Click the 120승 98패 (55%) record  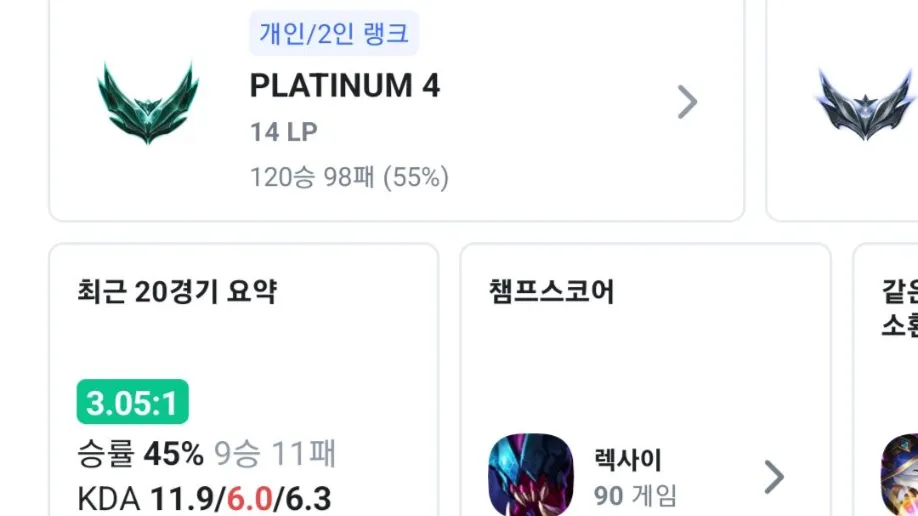[350, 177]
